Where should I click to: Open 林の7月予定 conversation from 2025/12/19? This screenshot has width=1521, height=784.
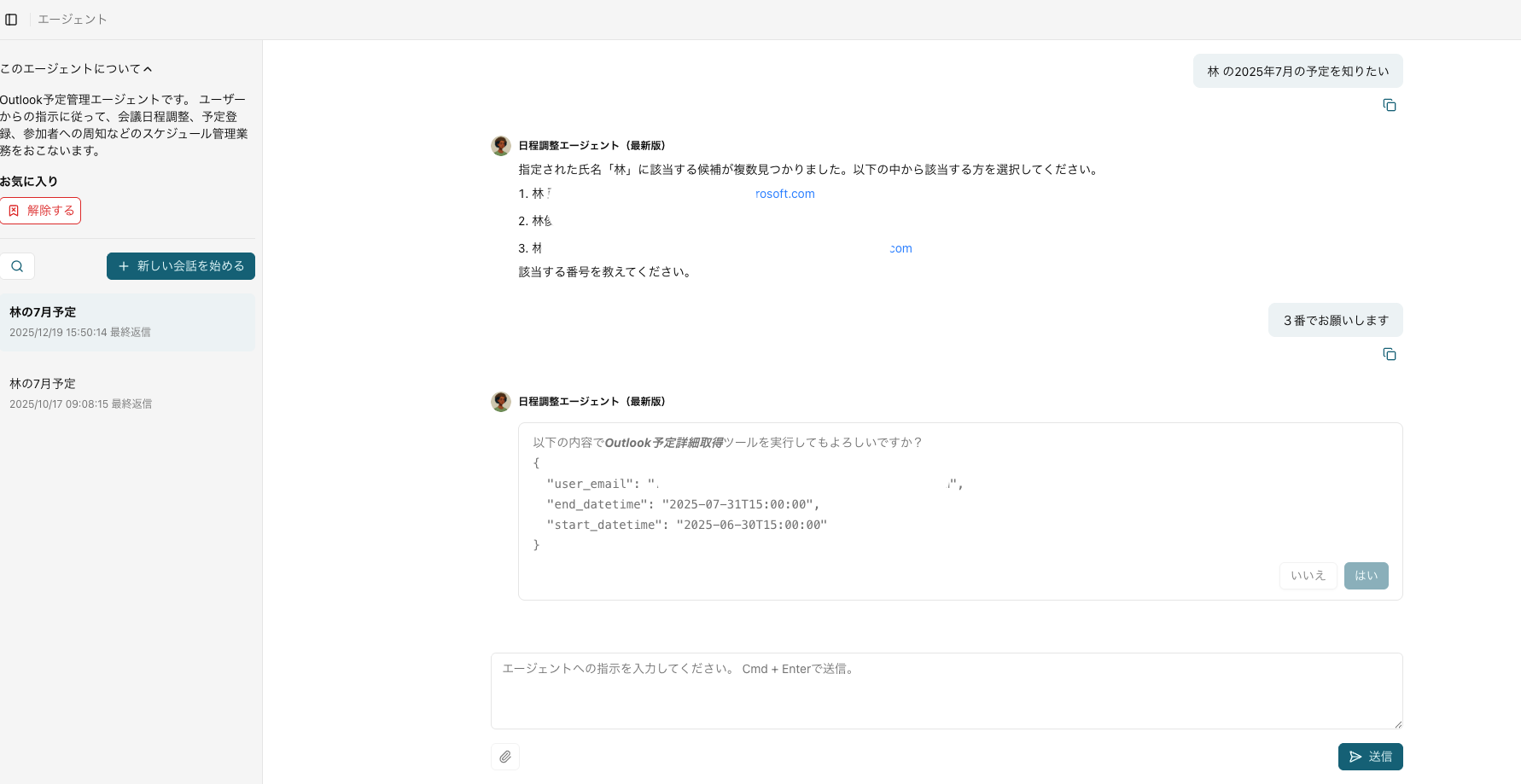click(127, 322)
